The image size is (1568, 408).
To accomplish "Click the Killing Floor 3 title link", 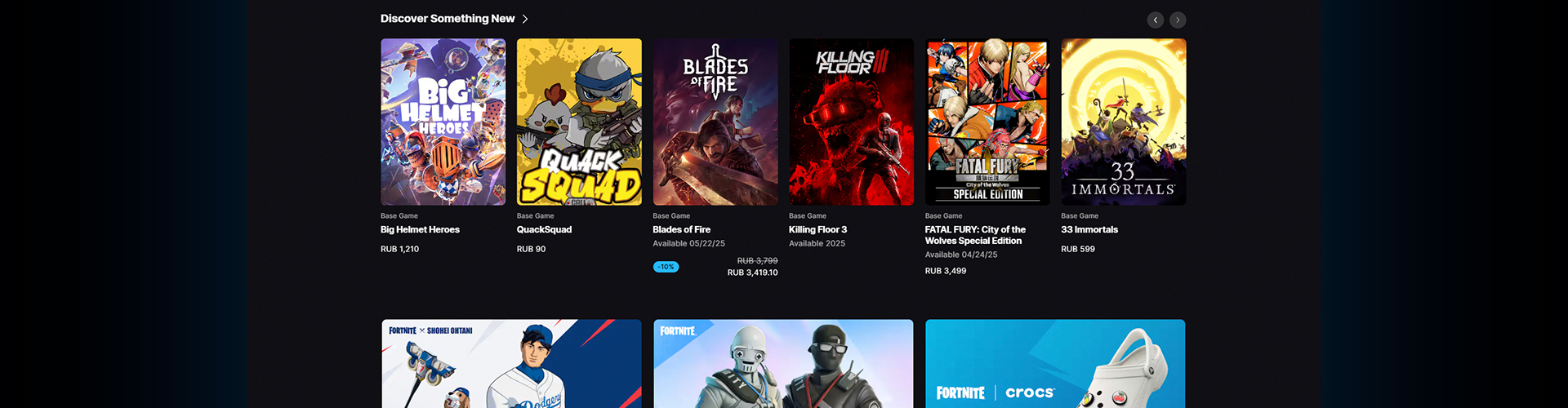I will (x=817, y=230).
